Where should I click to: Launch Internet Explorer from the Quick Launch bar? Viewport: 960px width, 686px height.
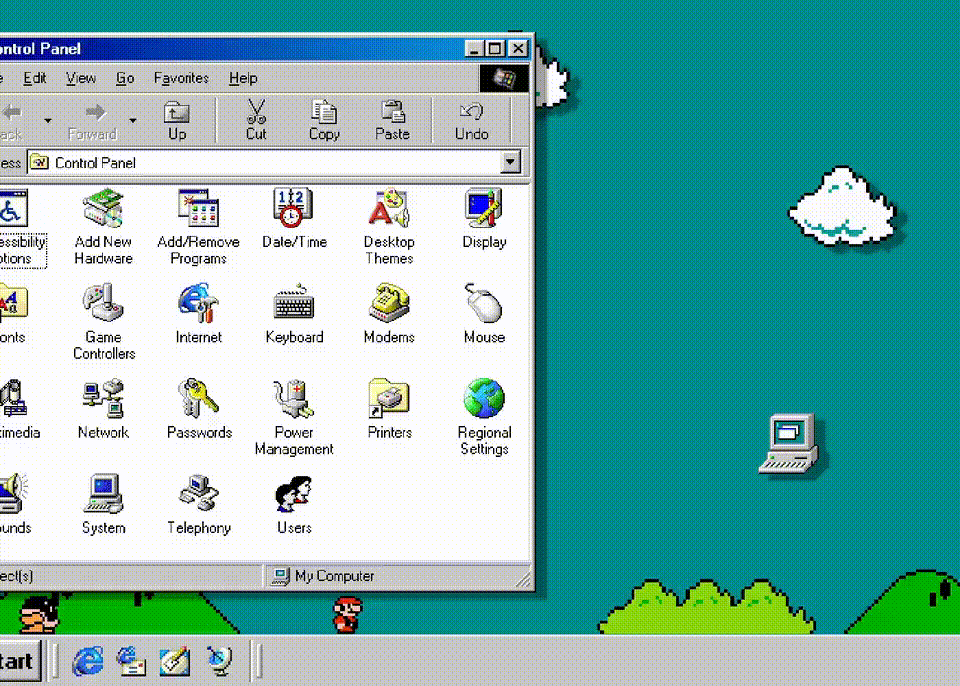tap(89, 660)
